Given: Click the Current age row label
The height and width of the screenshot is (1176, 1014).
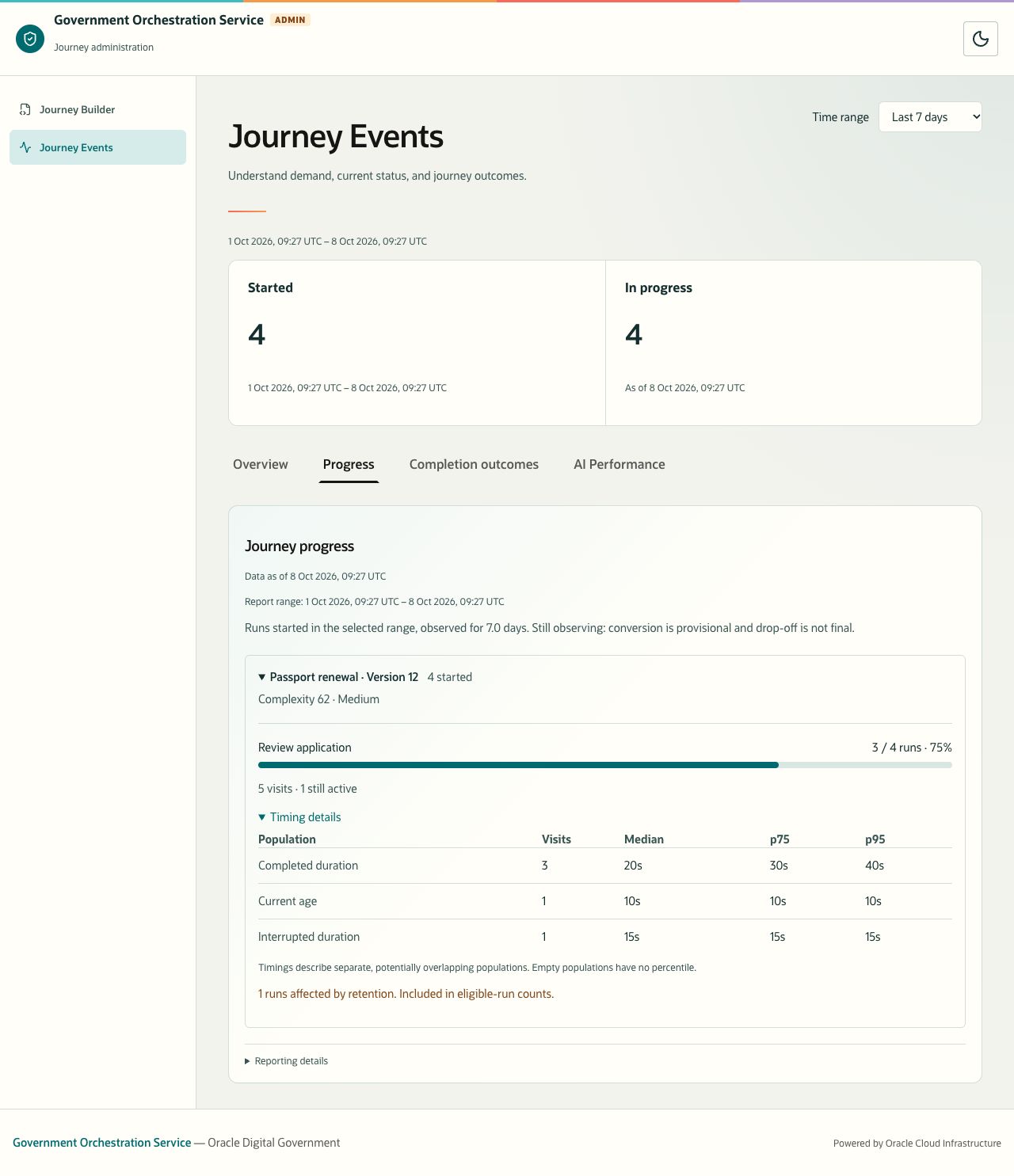Looking at the screenshot, I should coord(288,901).
